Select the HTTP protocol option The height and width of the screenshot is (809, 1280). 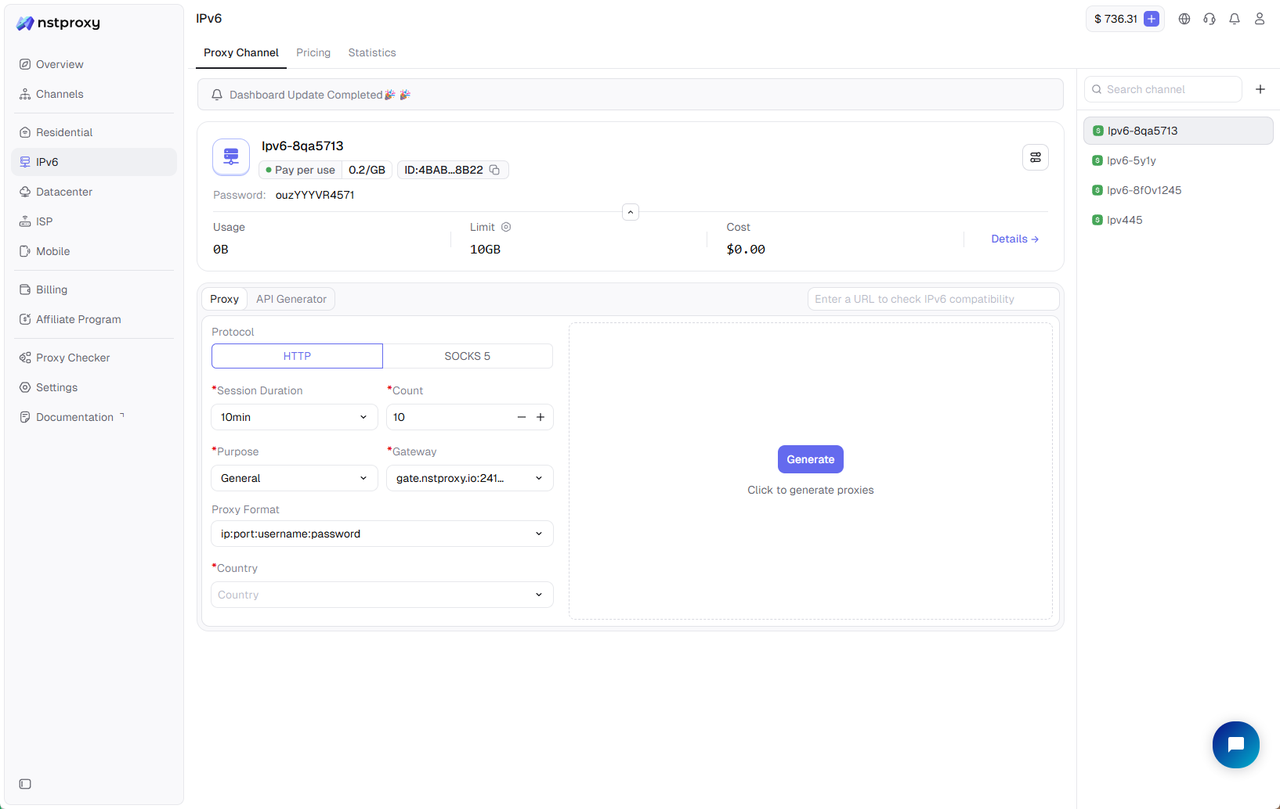point(297,356)
